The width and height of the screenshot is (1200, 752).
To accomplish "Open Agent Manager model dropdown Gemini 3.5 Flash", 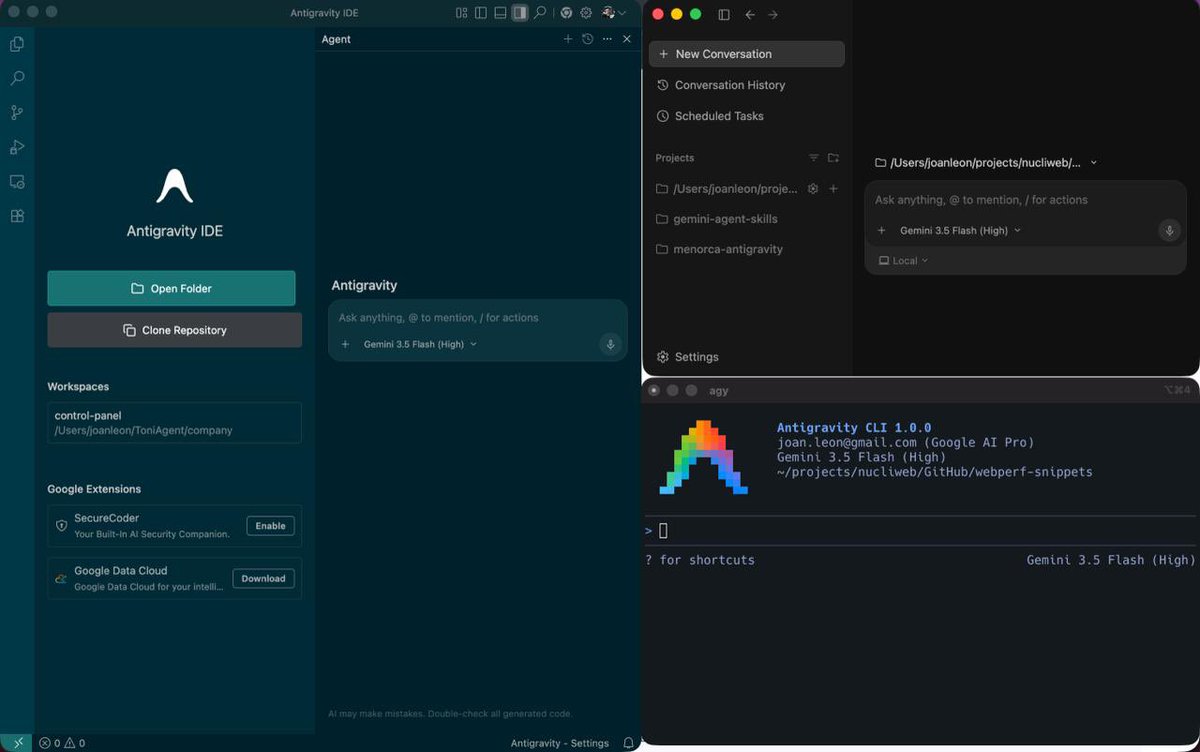I will [x=960, y=230].
